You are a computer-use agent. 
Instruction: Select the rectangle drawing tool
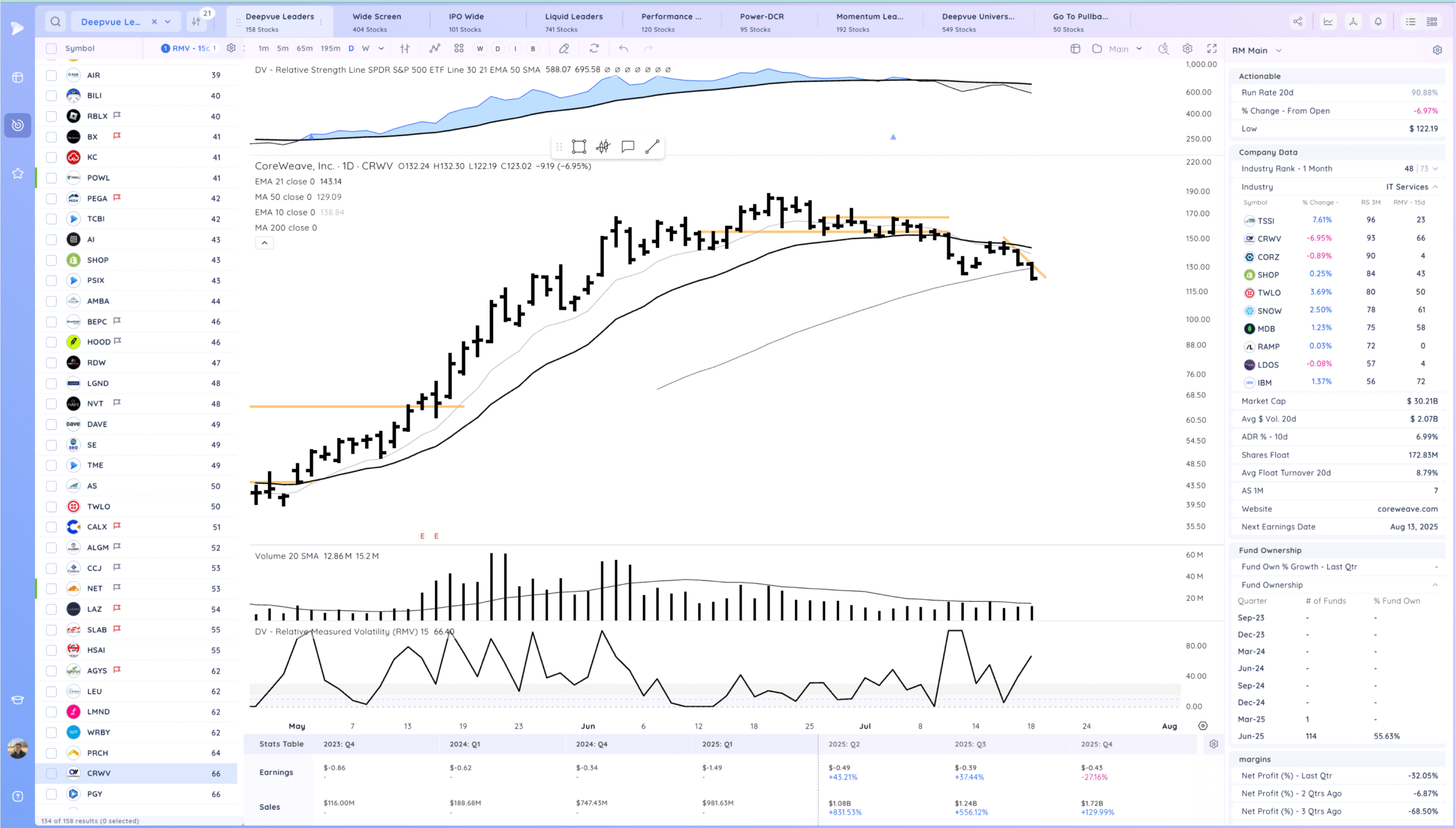tap(579, 147)
